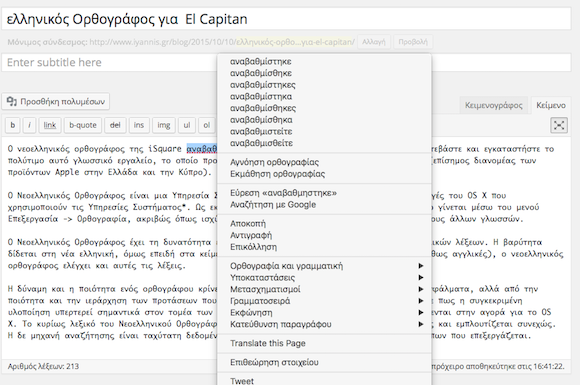Click the bold 'b' toolbar button

click(13, 125)
